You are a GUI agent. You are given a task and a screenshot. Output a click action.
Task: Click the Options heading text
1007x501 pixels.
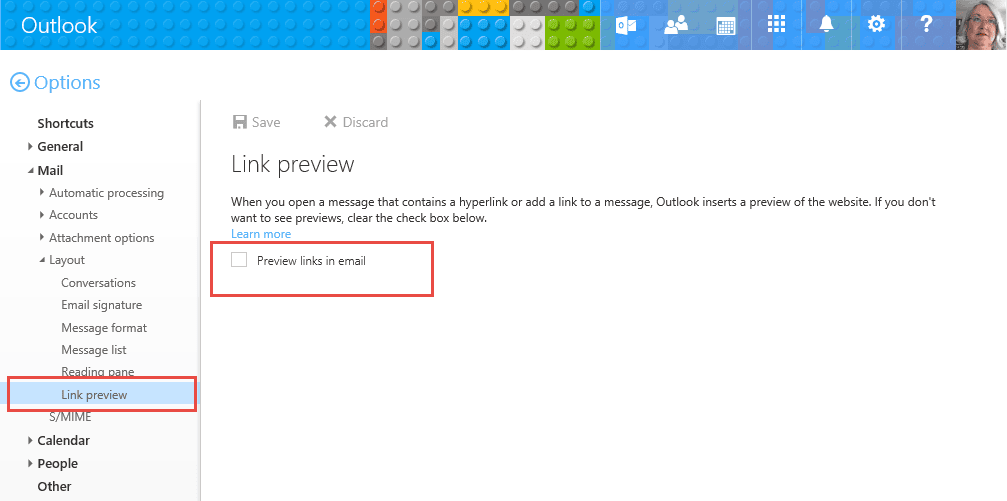67,83
